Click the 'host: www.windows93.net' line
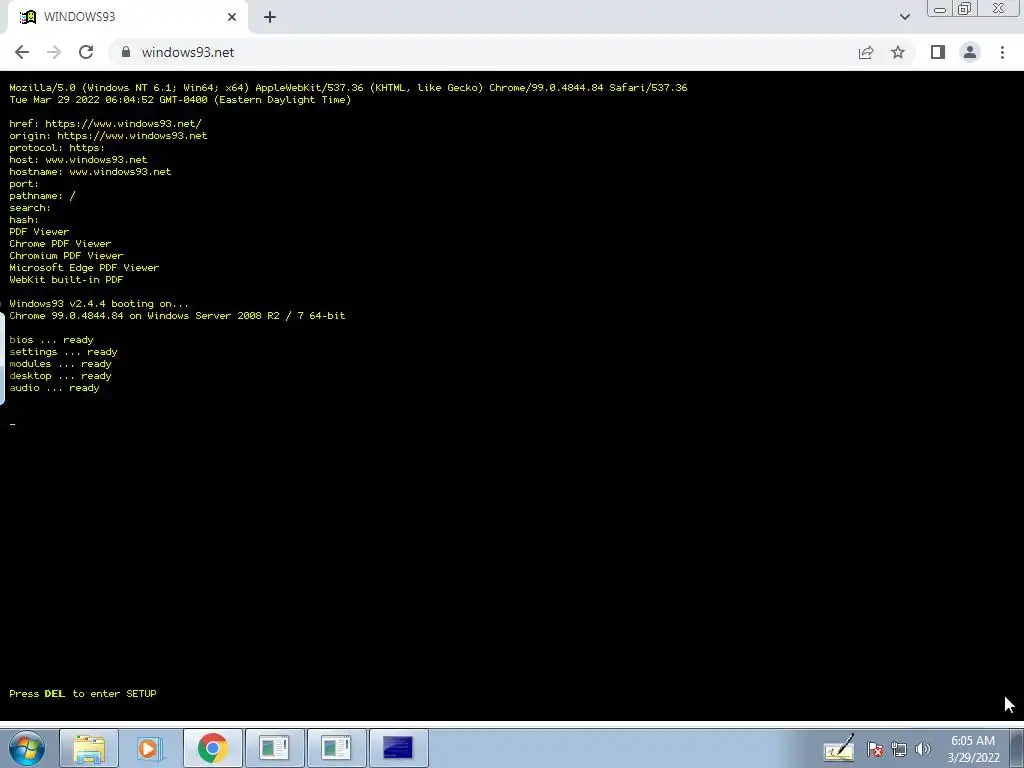Viewport: 1024px width, 768px height. (78, 160)
